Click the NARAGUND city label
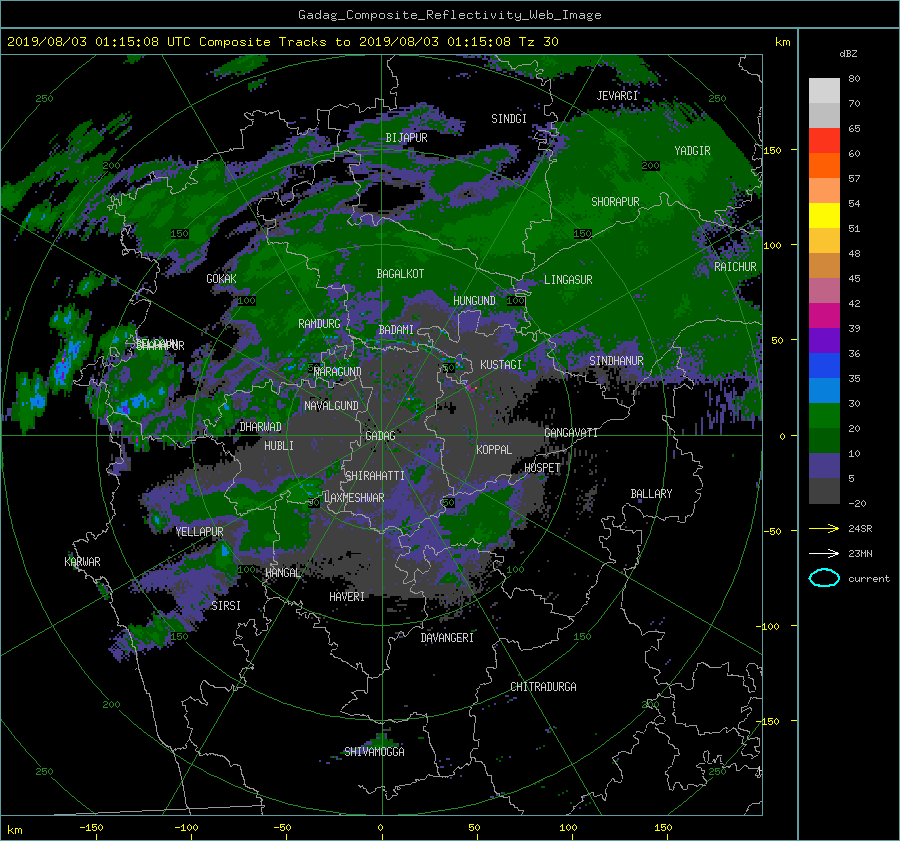 338,371
